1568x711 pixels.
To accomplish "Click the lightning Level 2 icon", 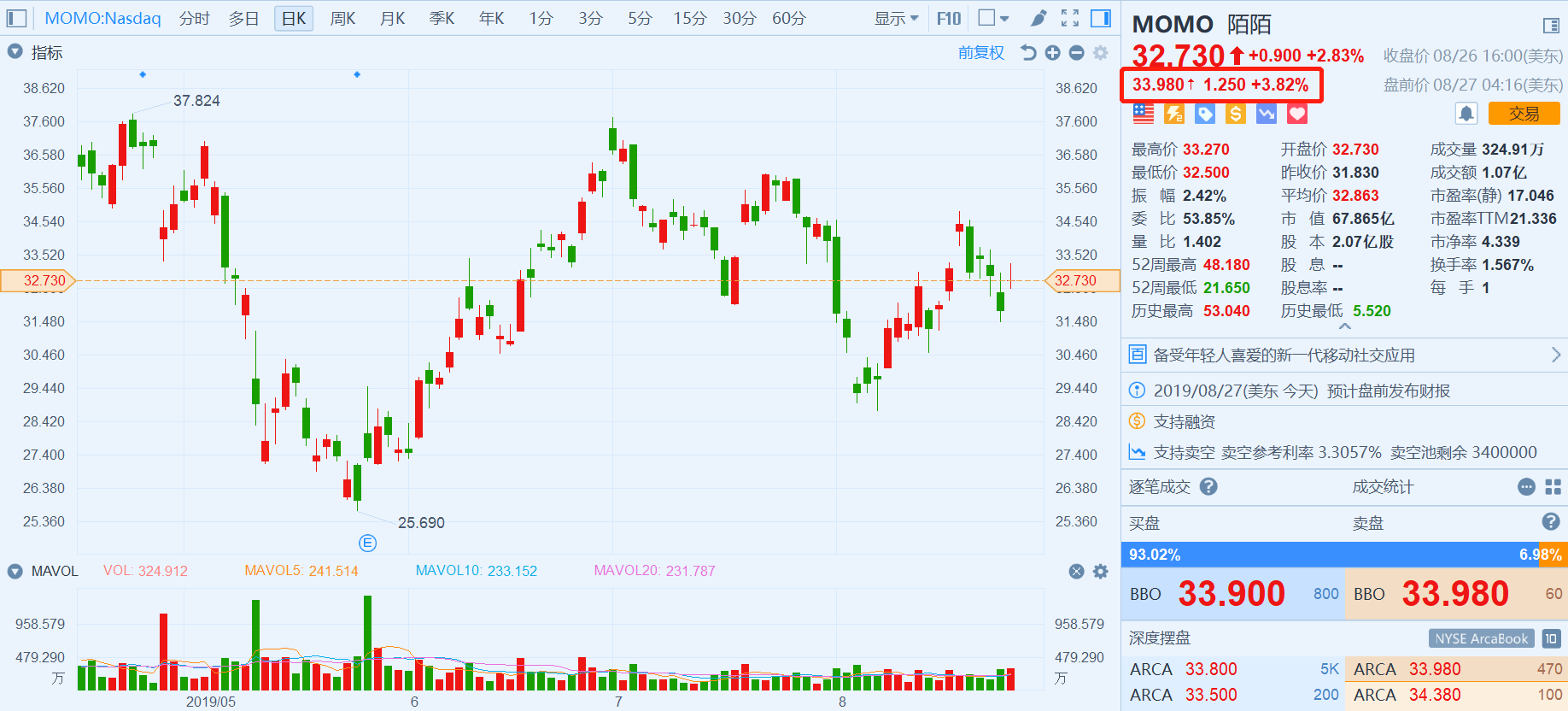I will pyautogui.click(x=1174, y=114).
